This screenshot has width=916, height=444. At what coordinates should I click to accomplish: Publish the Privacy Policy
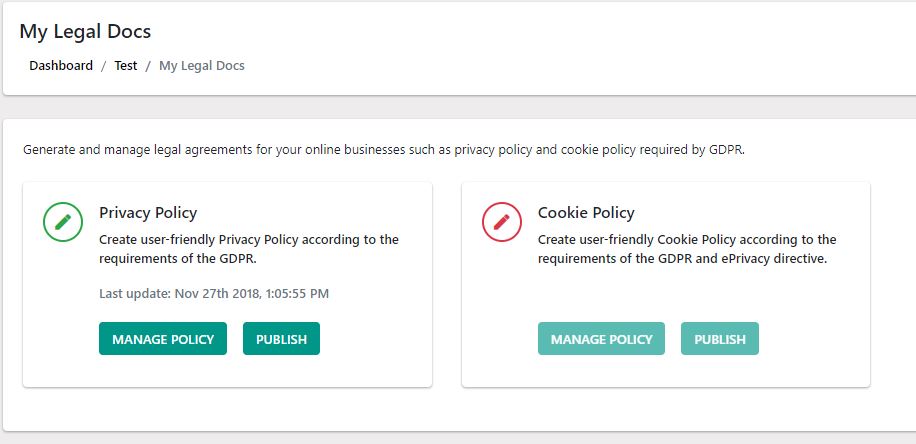[x=281, y=339]
